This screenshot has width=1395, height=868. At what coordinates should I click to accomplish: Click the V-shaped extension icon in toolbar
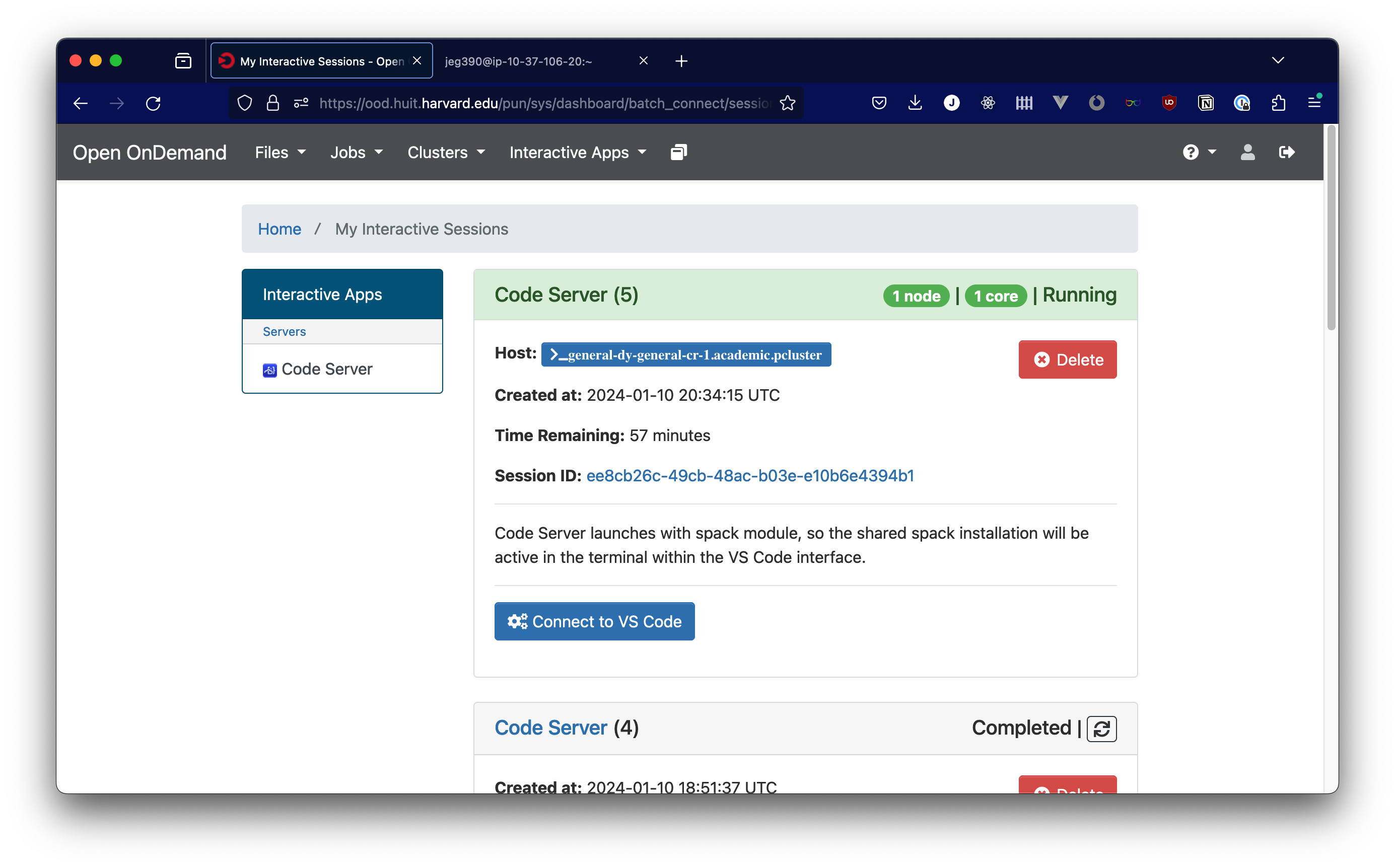coord(1060,103)
